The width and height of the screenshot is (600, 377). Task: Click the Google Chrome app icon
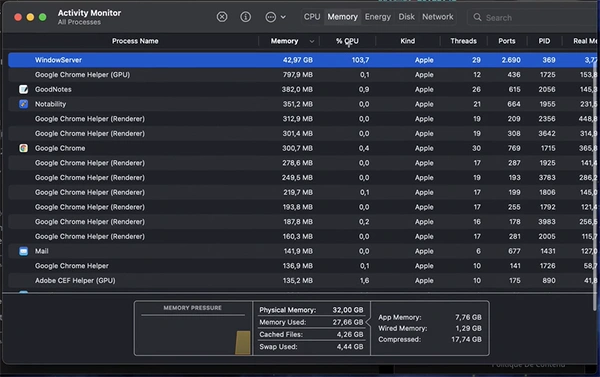pyautogui.click(x=23, y=148)
